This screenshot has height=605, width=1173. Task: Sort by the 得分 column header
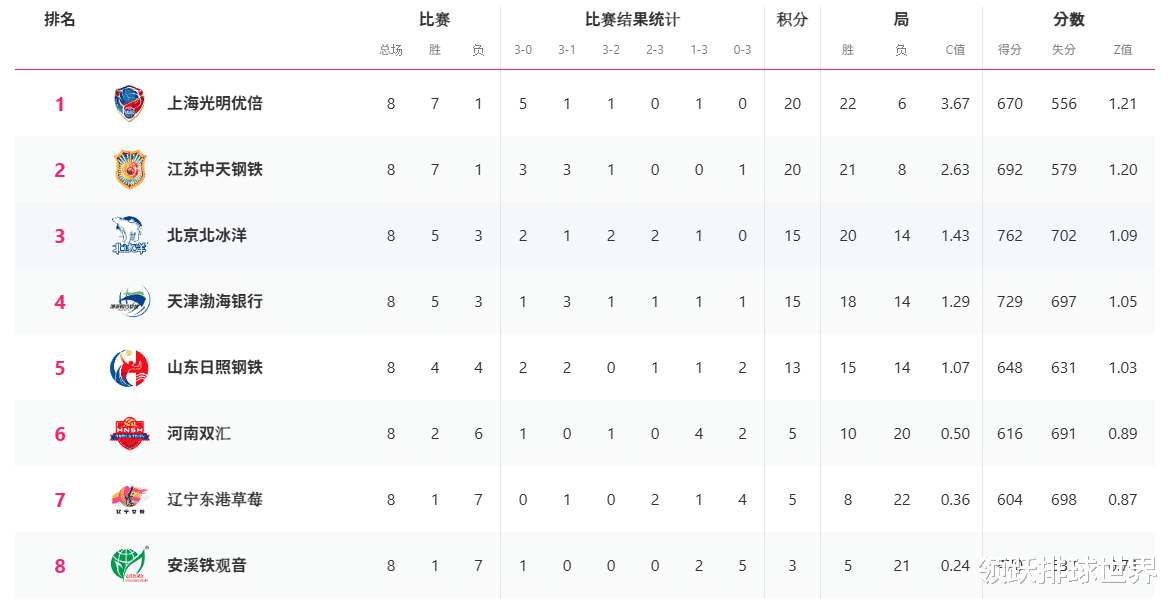tap(1009, 50)
